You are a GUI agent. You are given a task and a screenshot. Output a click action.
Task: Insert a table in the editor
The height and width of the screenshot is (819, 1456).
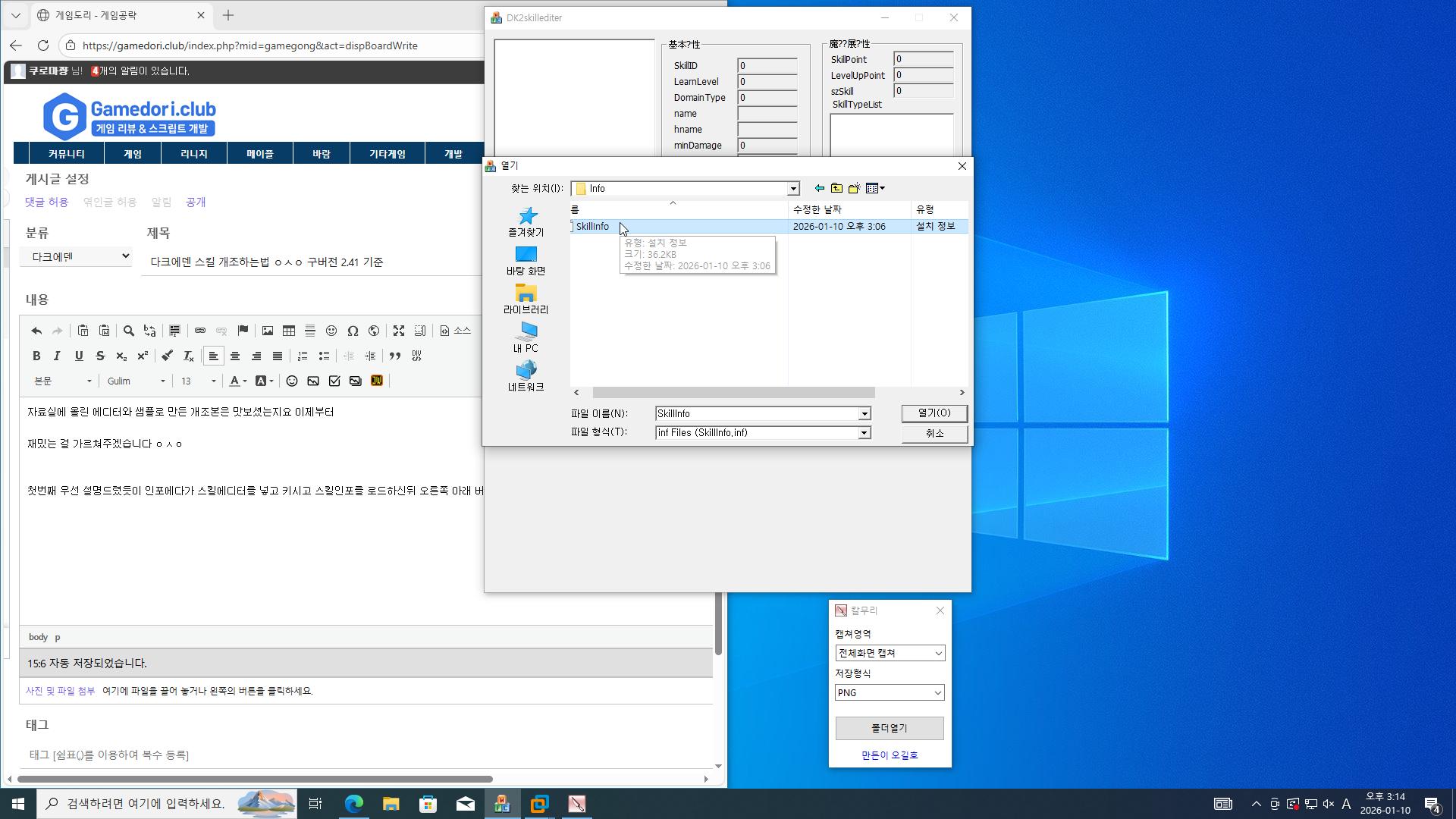coord(289,331)
